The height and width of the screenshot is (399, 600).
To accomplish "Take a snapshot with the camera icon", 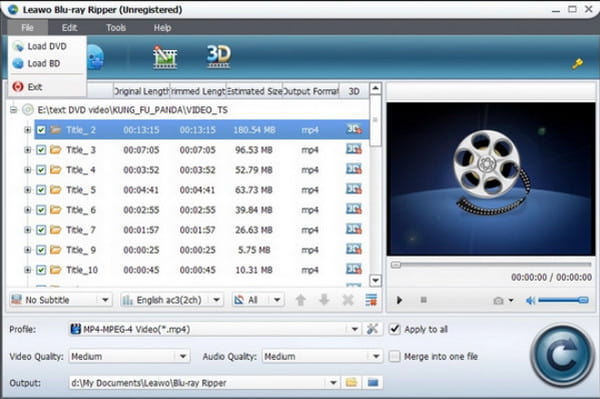I will coord(498,301).
